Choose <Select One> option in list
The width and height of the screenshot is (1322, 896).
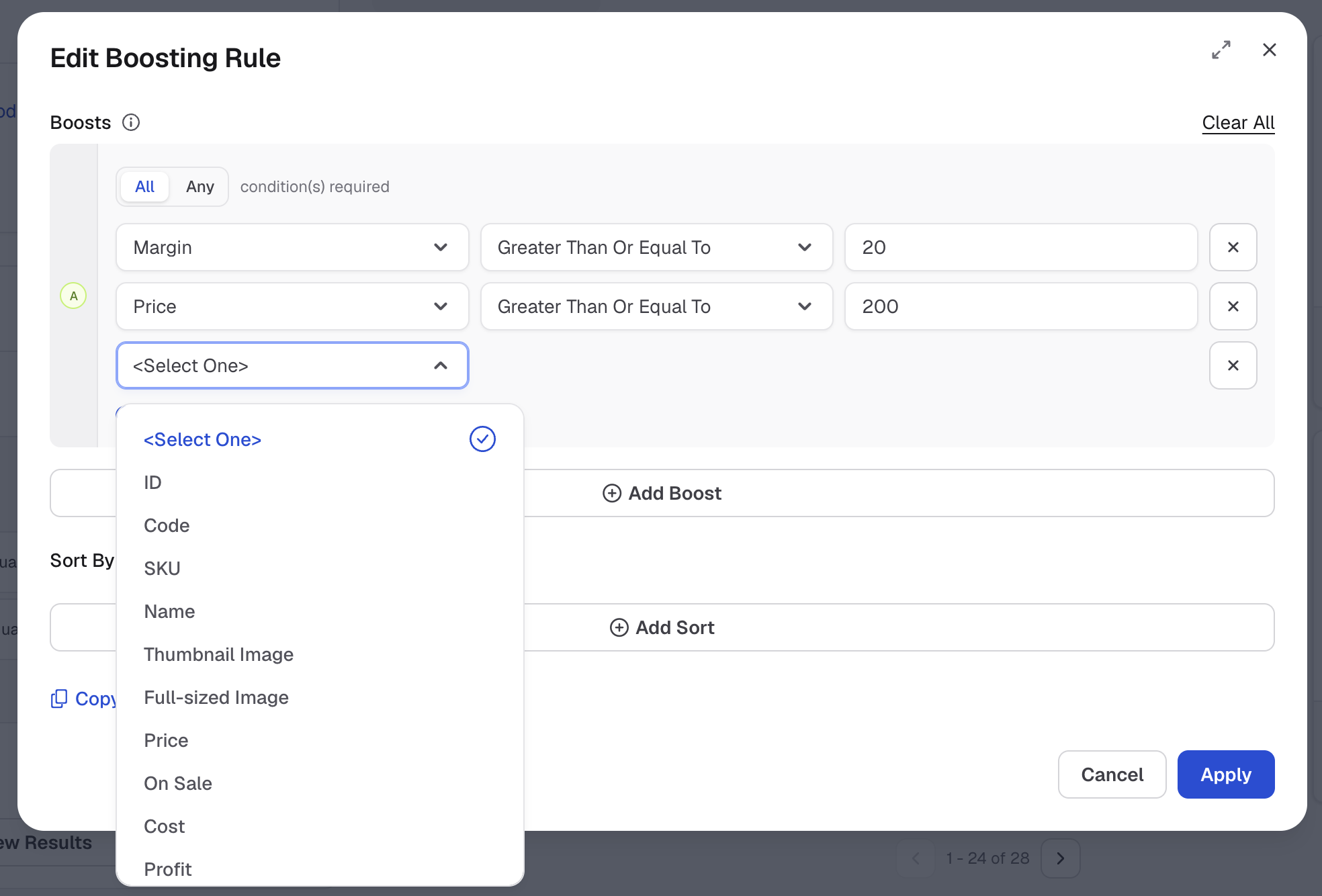pyautogui.click(x=320, y=439)
